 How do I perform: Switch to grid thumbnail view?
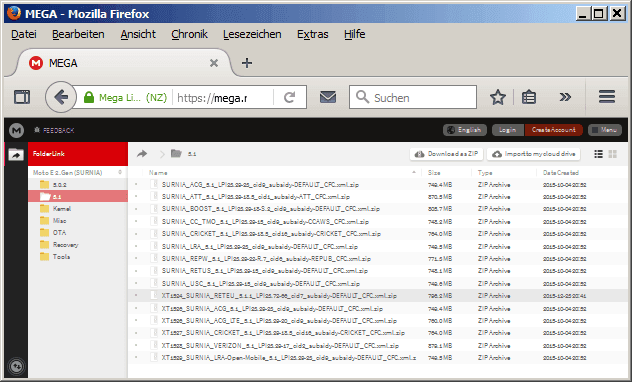tap(613, 154)
